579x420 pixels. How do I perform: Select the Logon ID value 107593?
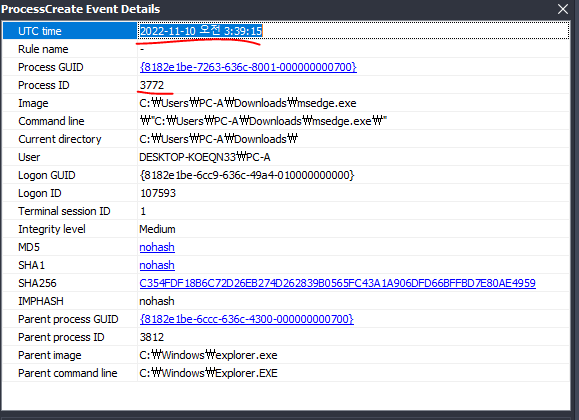158,193
